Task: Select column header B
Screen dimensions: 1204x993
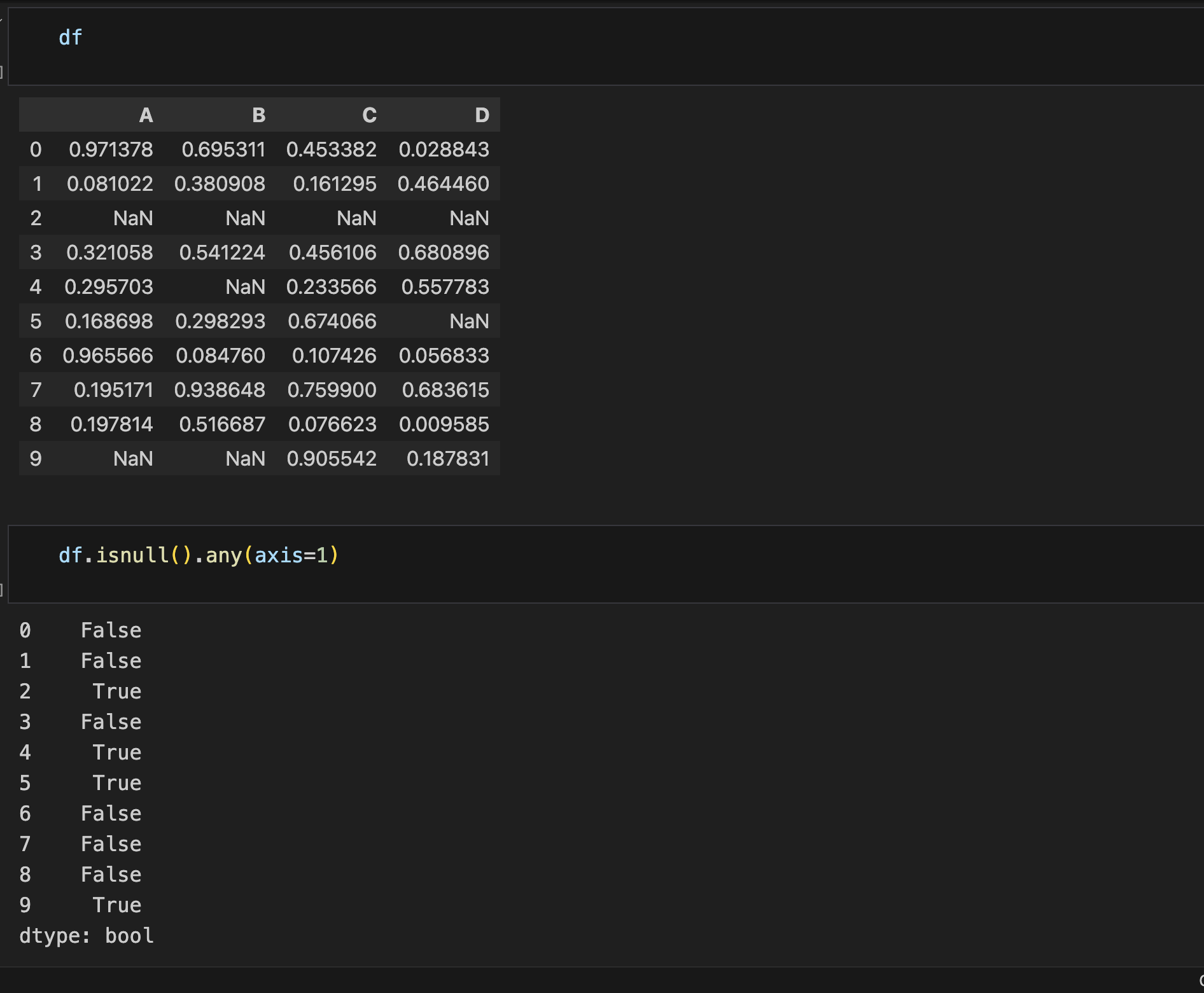Action: coord(258,115)
